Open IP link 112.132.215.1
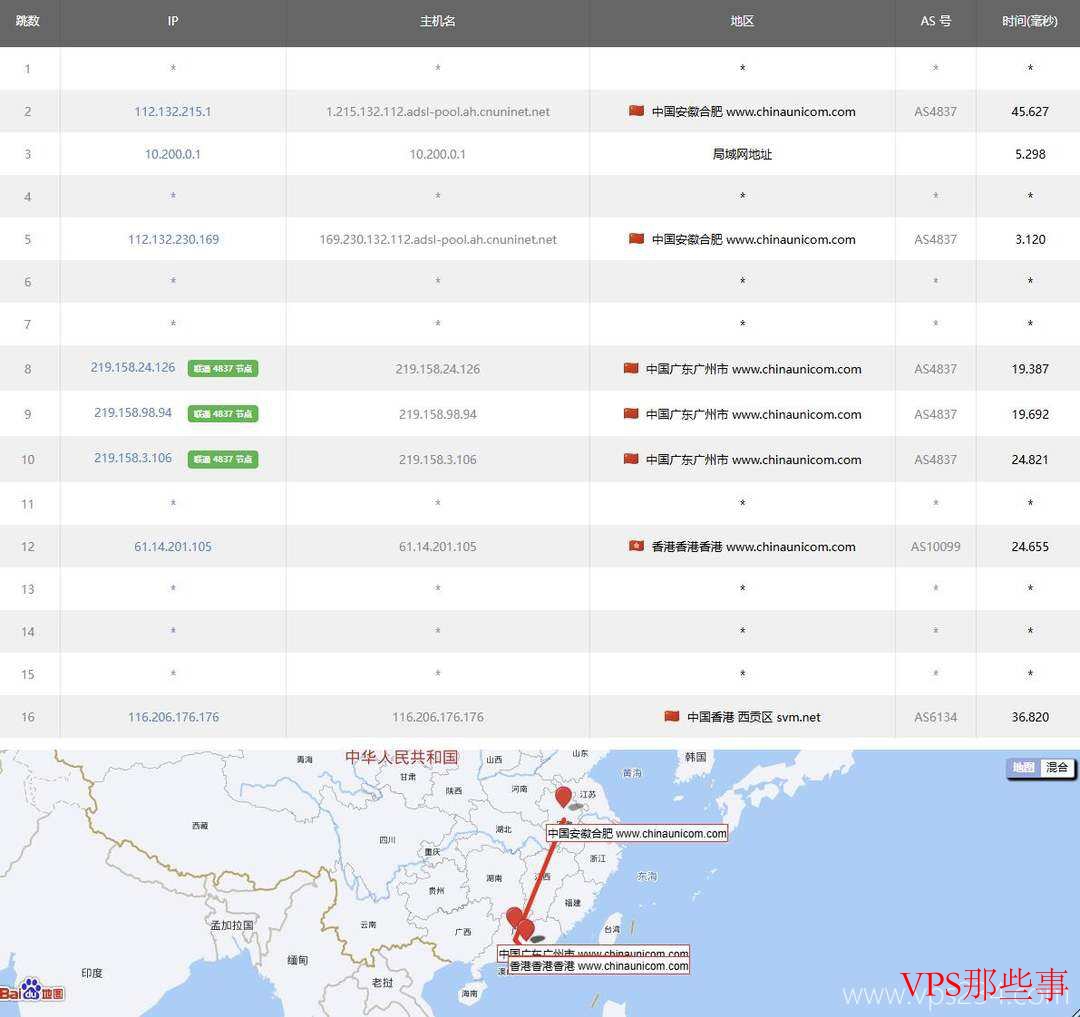This screenshot has width=1080, height=1017. 173,112
